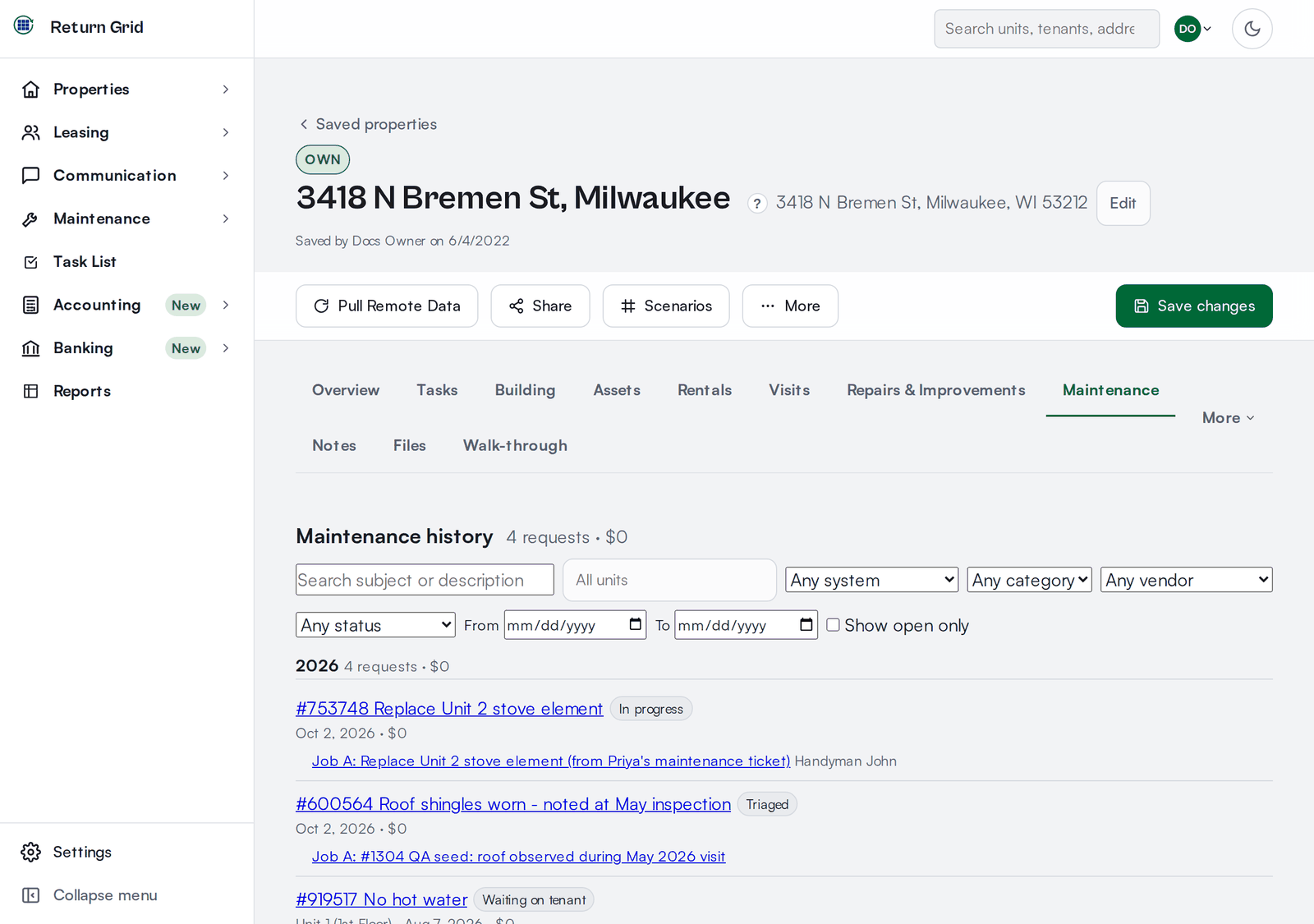Click the Task List checkbox icon
1314x924 pixels.
(x=30, y=262)
